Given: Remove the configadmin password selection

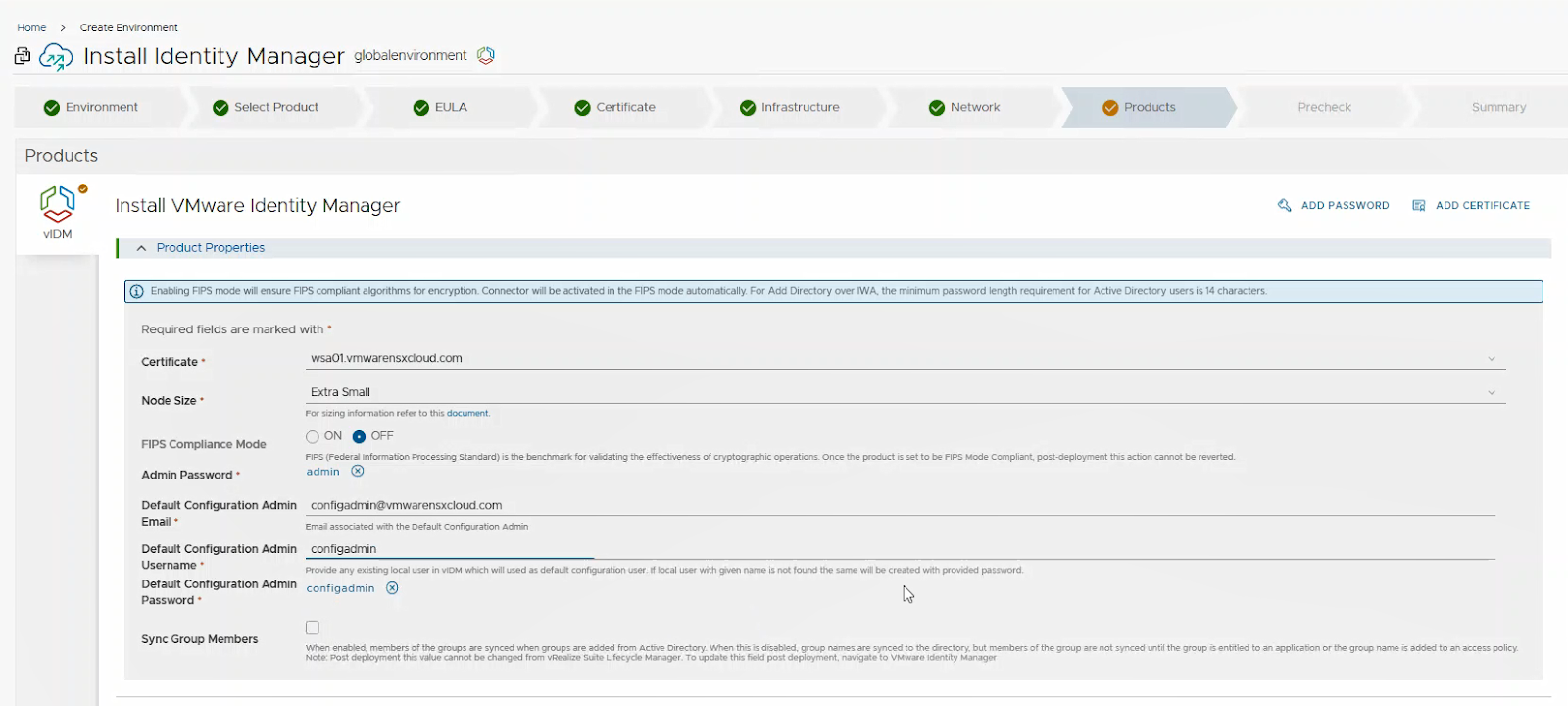Looking at the screenshot, I should [x=392, y=588].
